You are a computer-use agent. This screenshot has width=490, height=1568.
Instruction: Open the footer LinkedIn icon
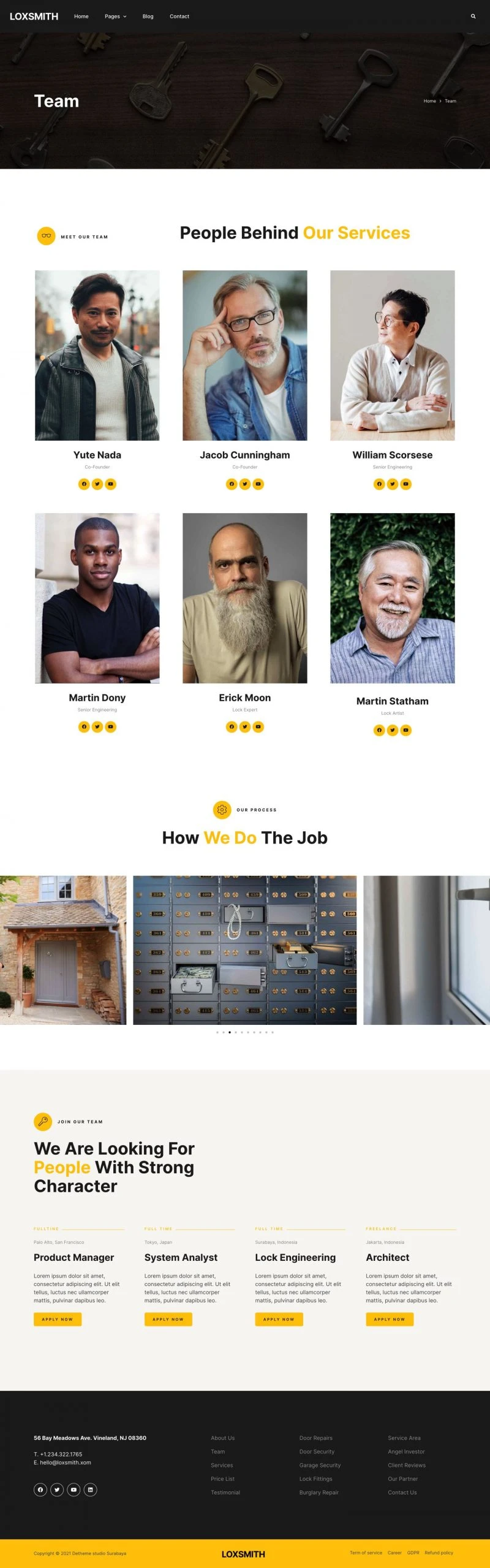(x=90, y=1490)
